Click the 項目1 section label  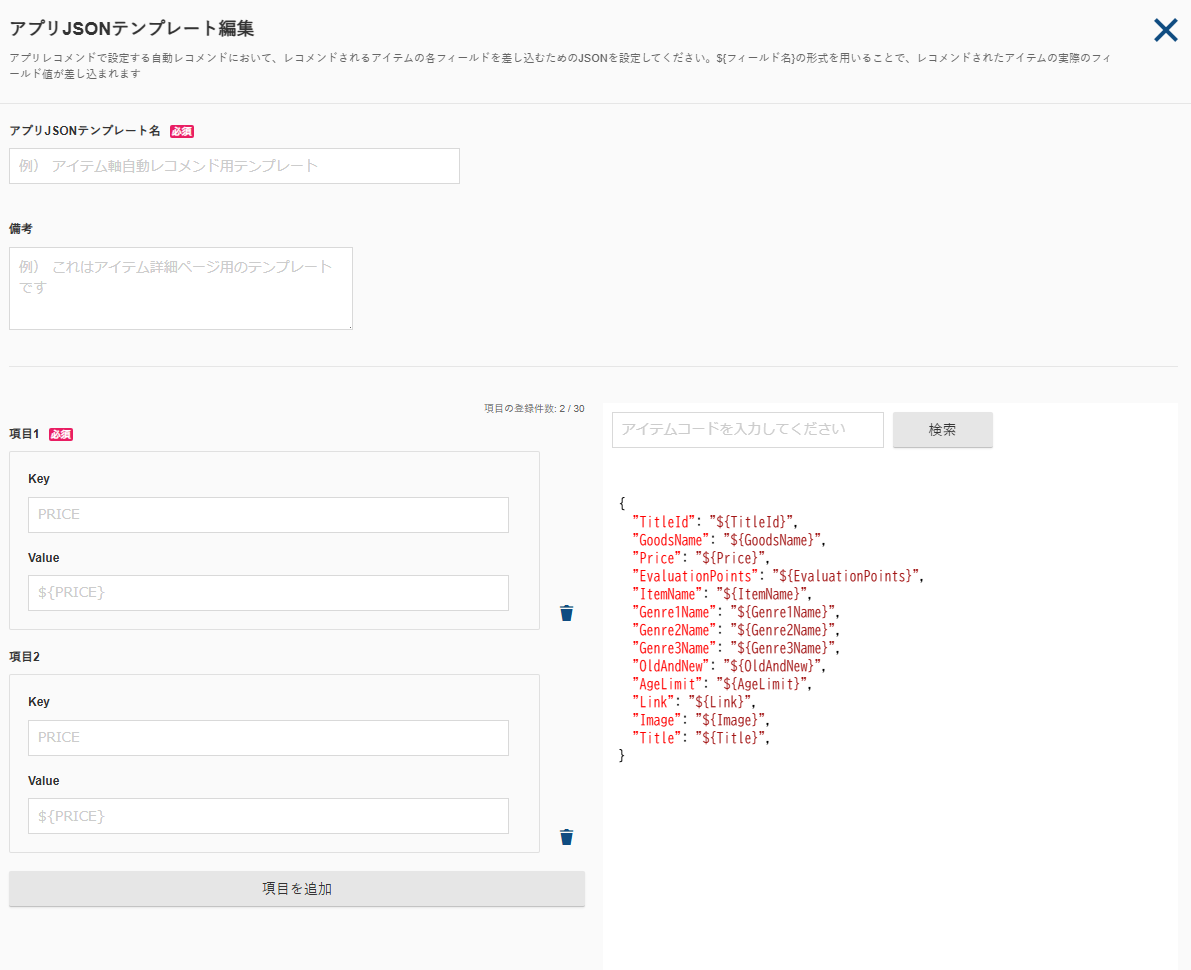[24, 434]
